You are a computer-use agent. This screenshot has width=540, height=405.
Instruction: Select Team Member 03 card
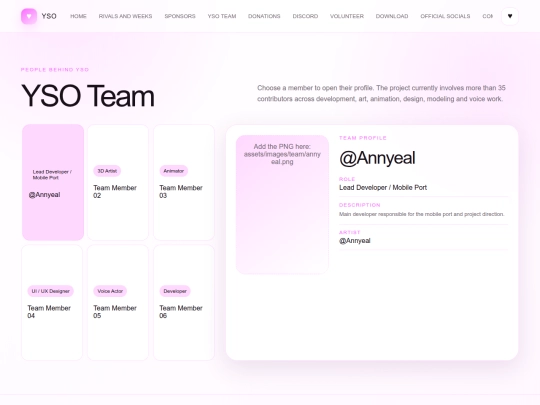[x=184, y=182]
